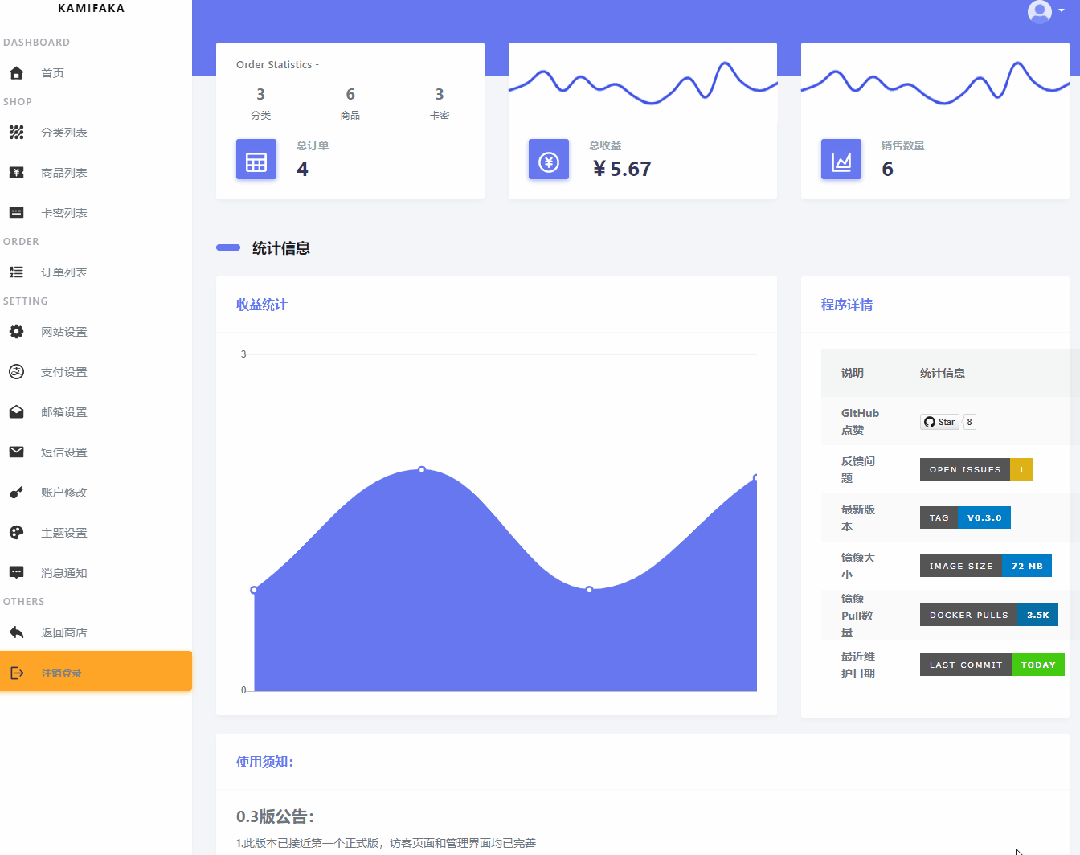Click the 商品 count 6
This screenshot has height=855, width=1080.
350,94
